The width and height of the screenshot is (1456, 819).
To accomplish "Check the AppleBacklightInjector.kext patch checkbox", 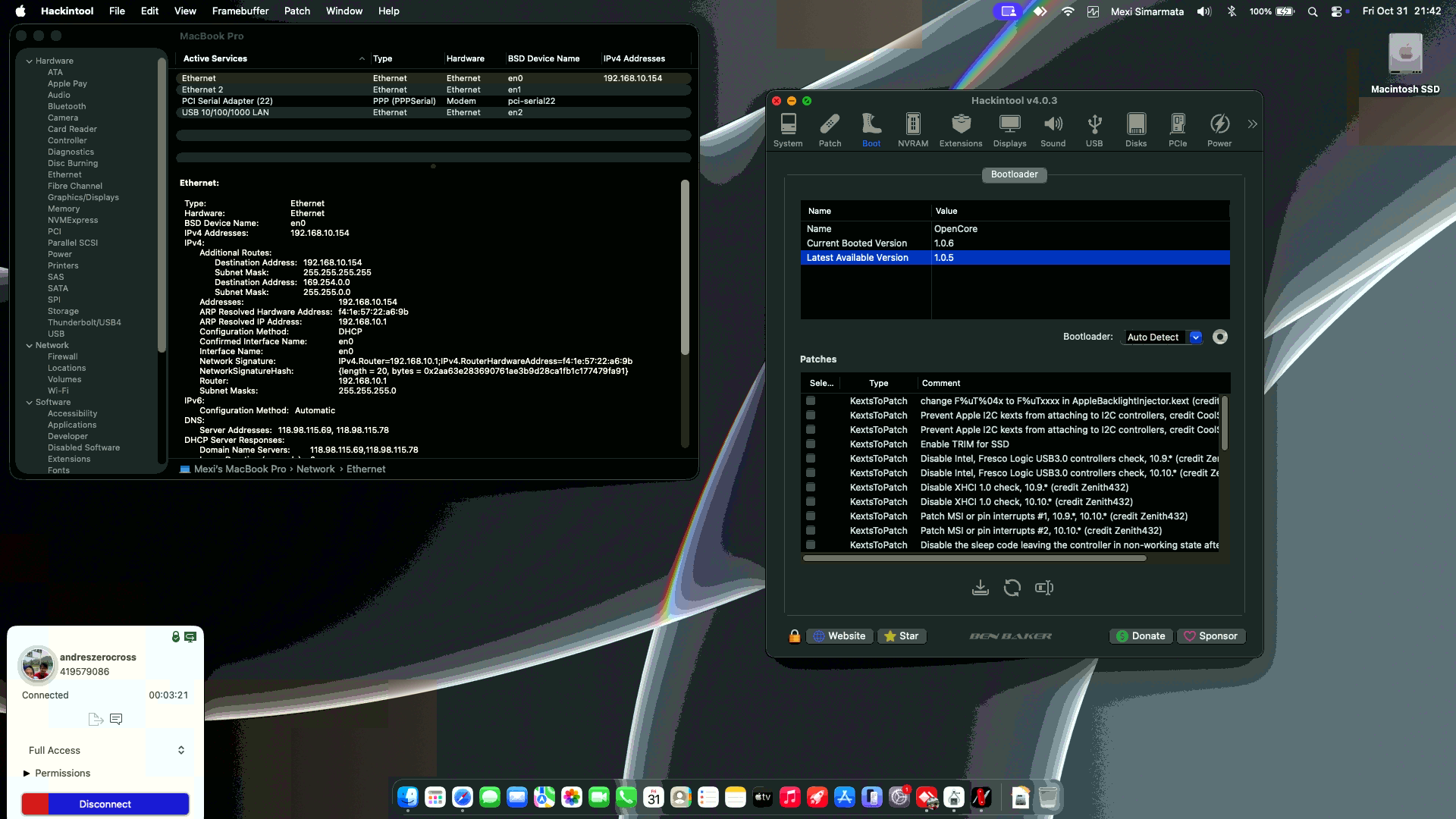I will point(811,401).
